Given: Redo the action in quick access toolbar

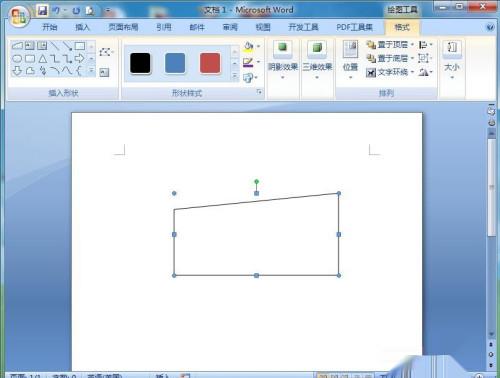Looking at the screenshot, I should click(76, 11).
